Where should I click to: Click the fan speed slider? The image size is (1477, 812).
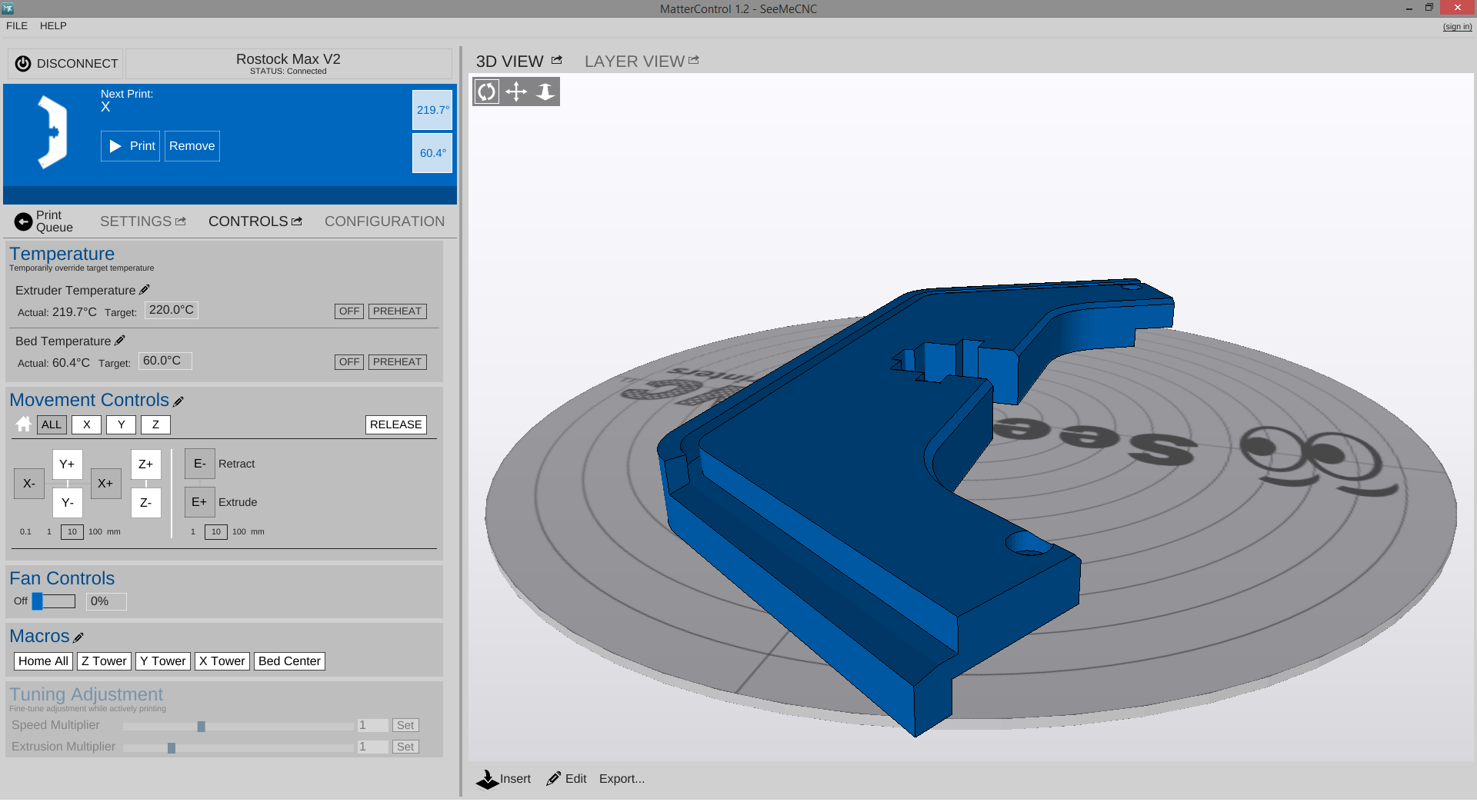(54, 601)
